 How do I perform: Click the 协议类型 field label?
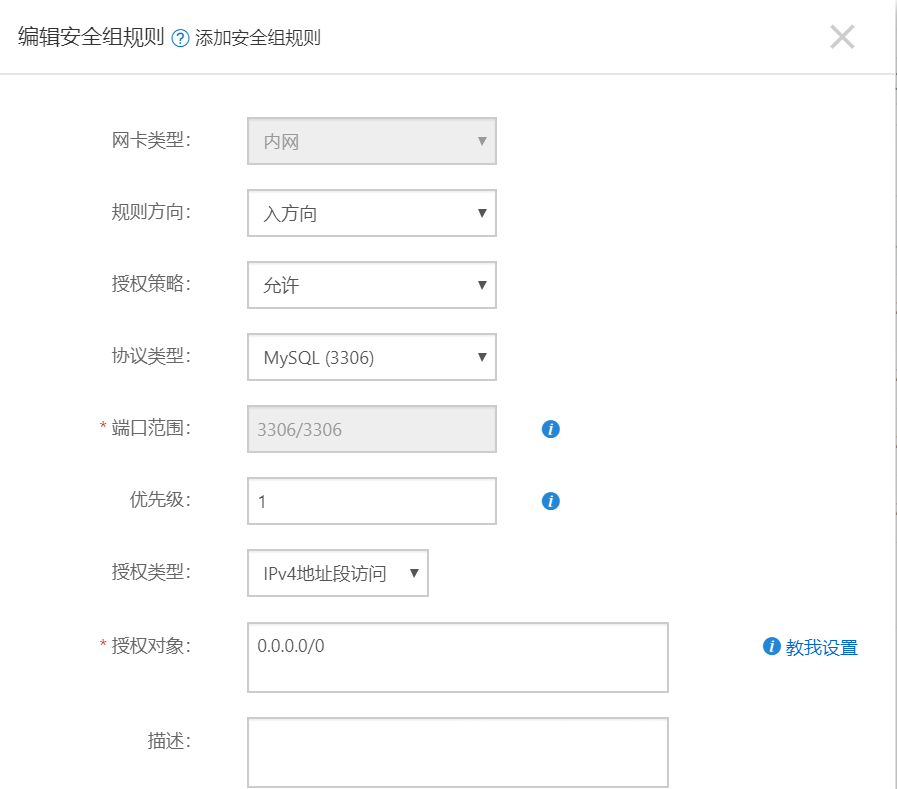coord(151,356)
